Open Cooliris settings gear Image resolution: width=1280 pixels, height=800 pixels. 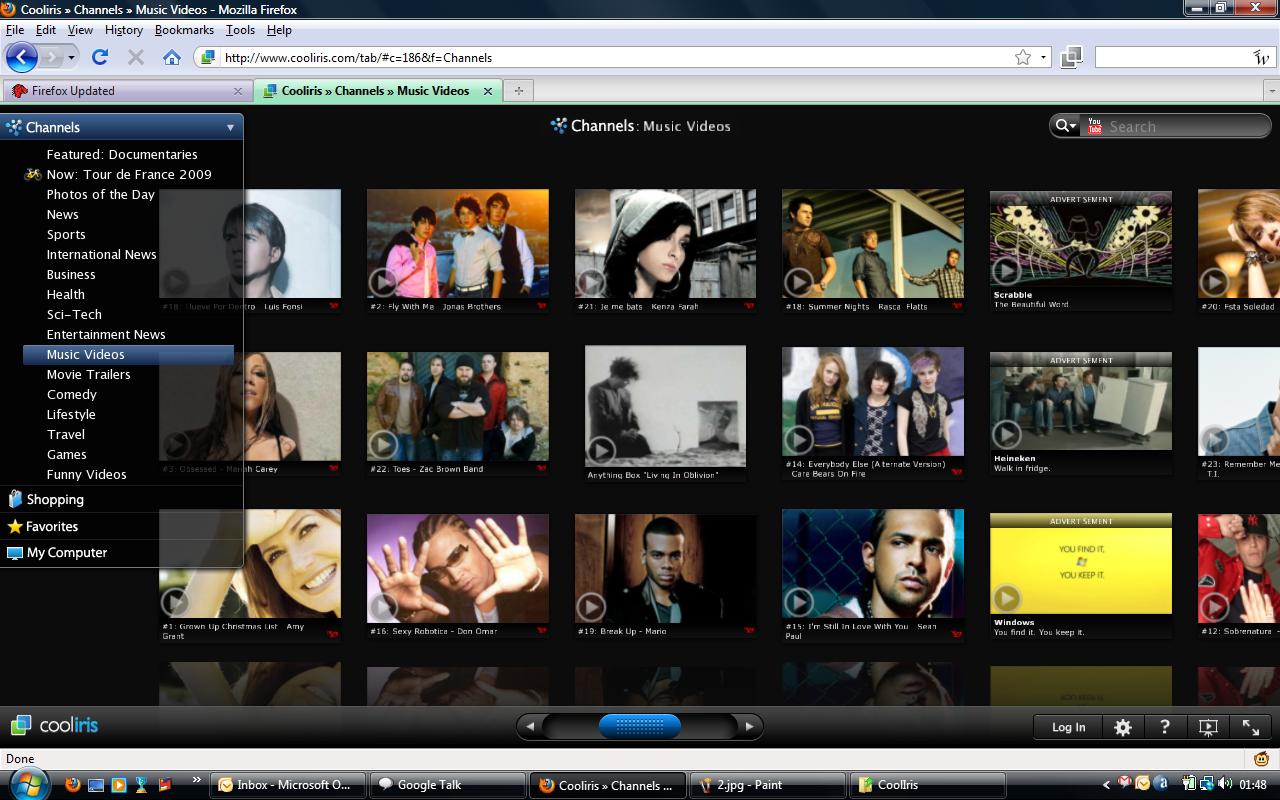pos(1123,727)
